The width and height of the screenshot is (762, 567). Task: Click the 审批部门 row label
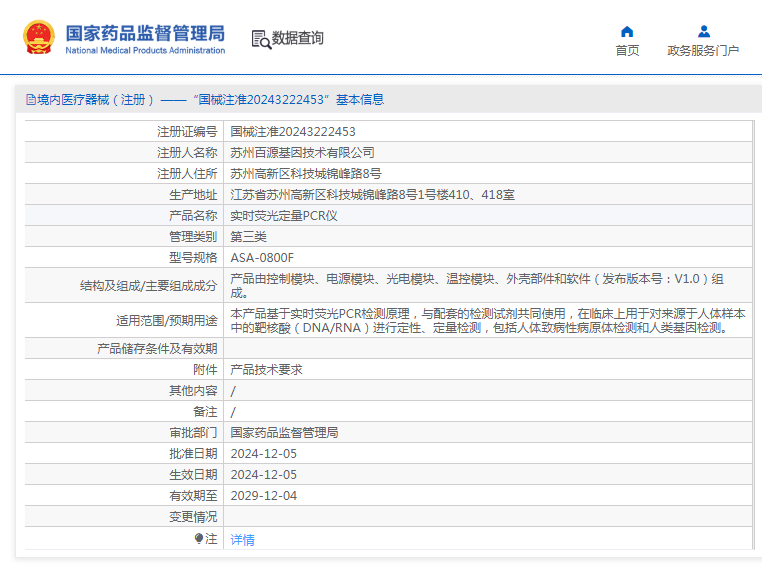(x=193, y=432)
